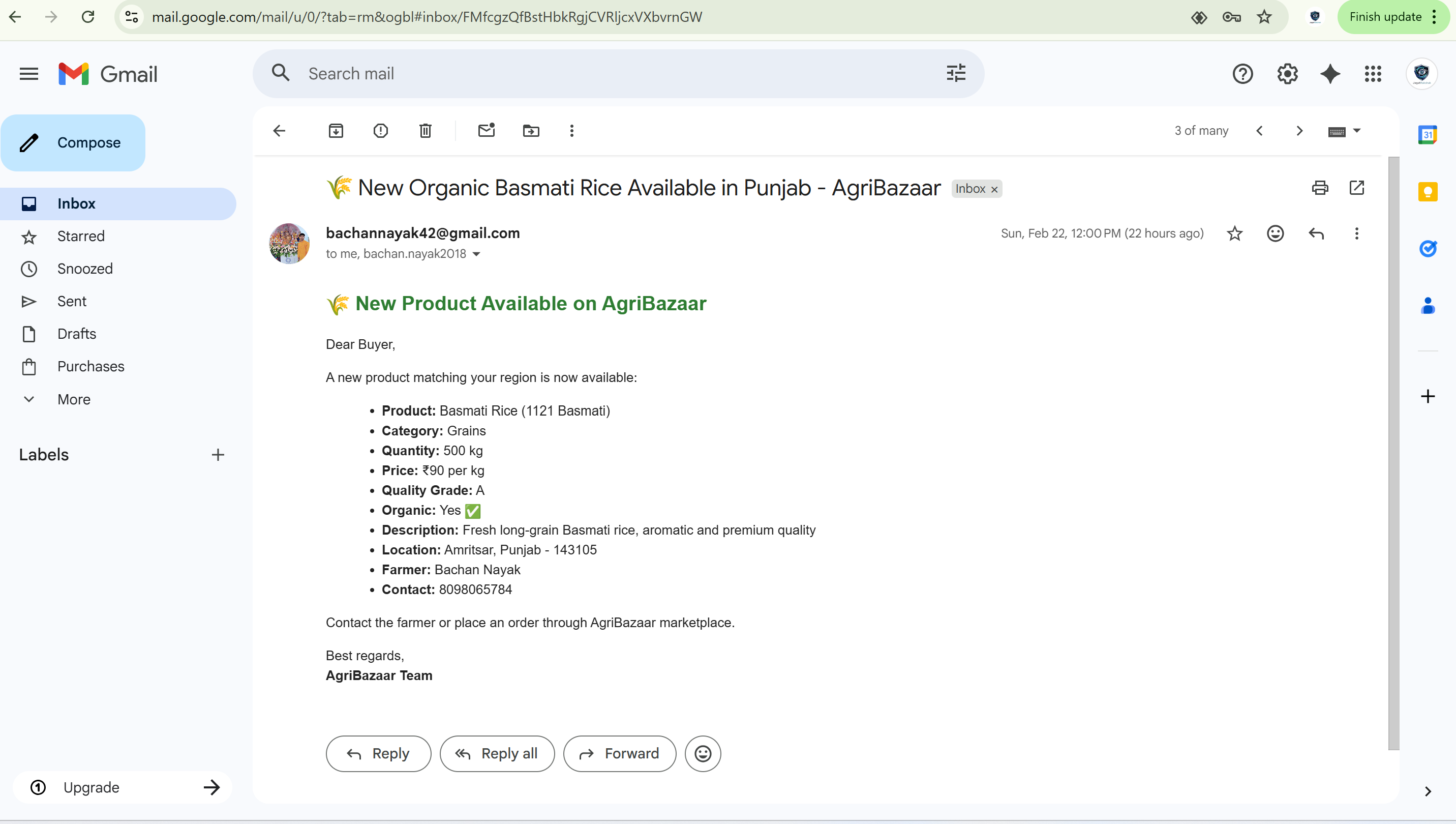Click the Move to folder icon
Viewport: 1456px width, 824px height.
click(531, 131)
